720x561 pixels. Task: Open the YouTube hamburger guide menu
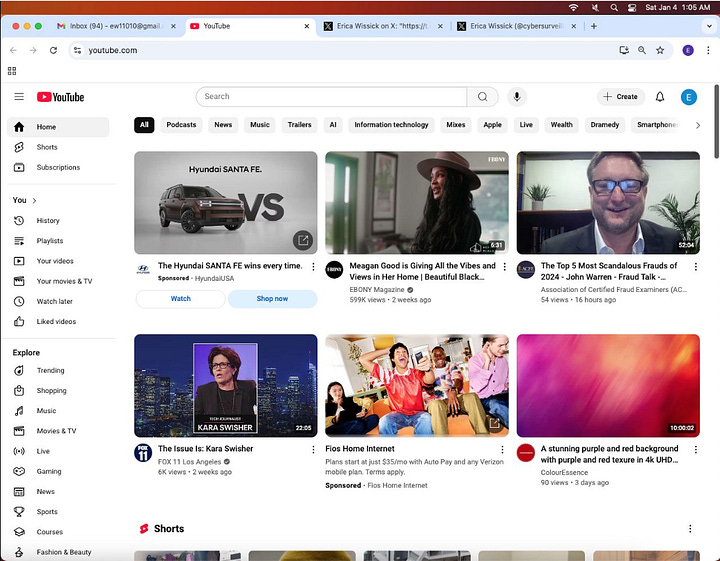(x=19, y=97)
